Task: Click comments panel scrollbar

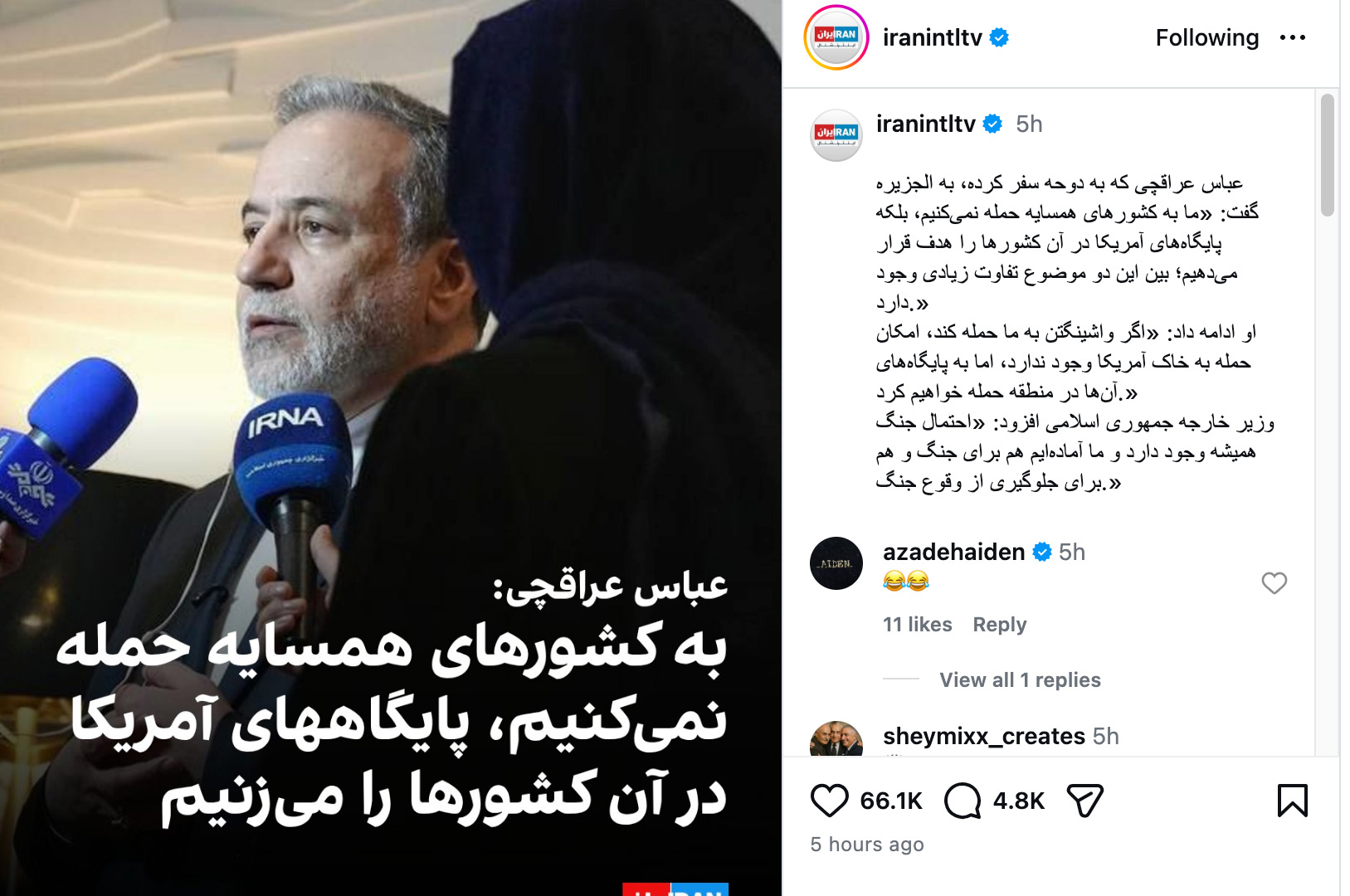Action: (x=1328, y=155)
